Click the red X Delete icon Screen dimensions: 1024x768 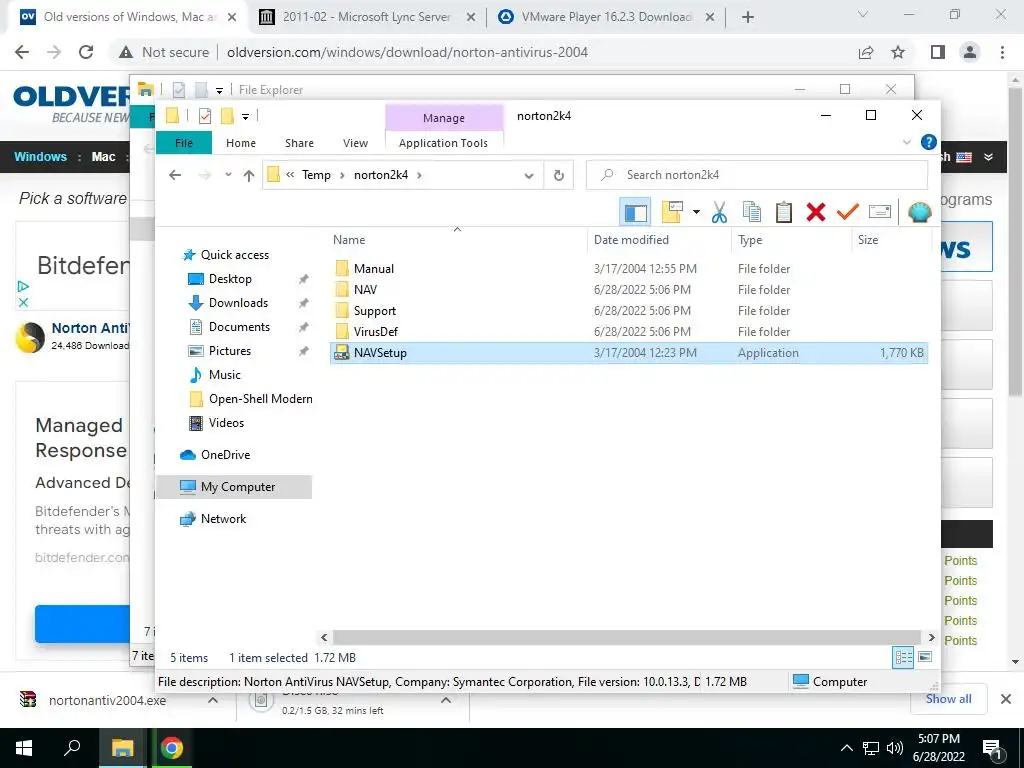pos(816,212)
